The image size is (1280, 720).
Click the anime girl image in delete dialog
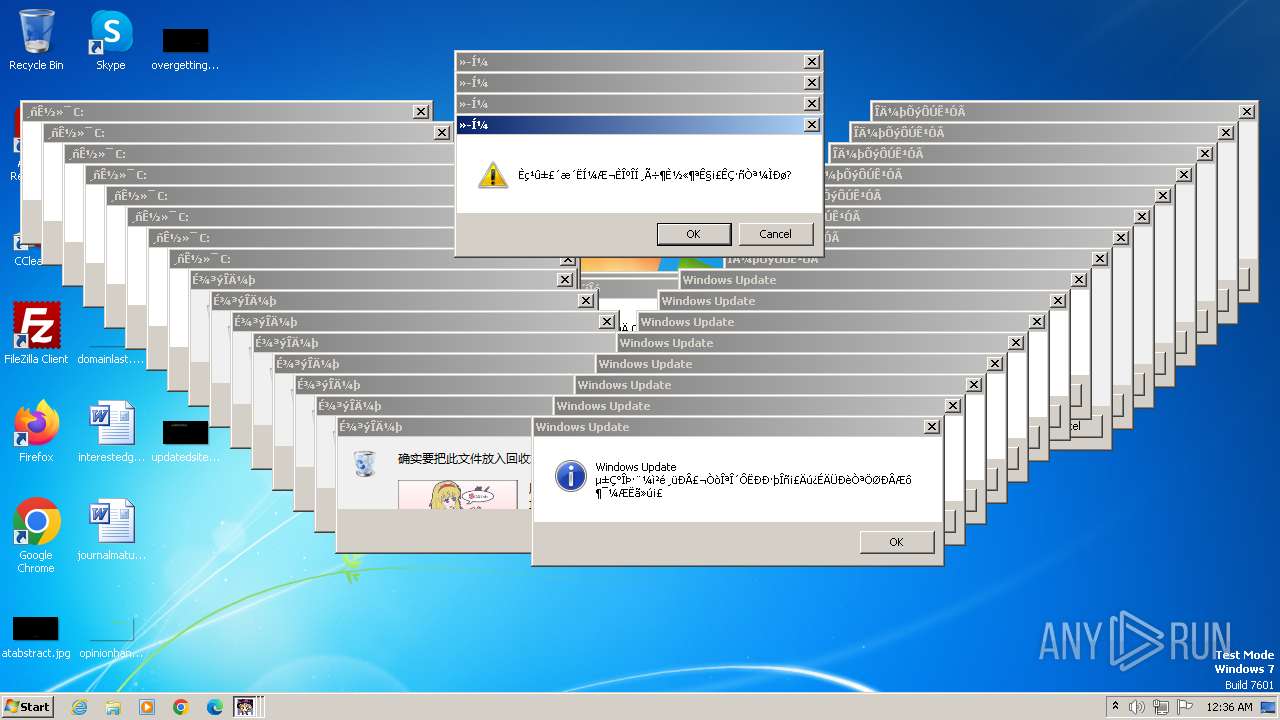point(458,495)
